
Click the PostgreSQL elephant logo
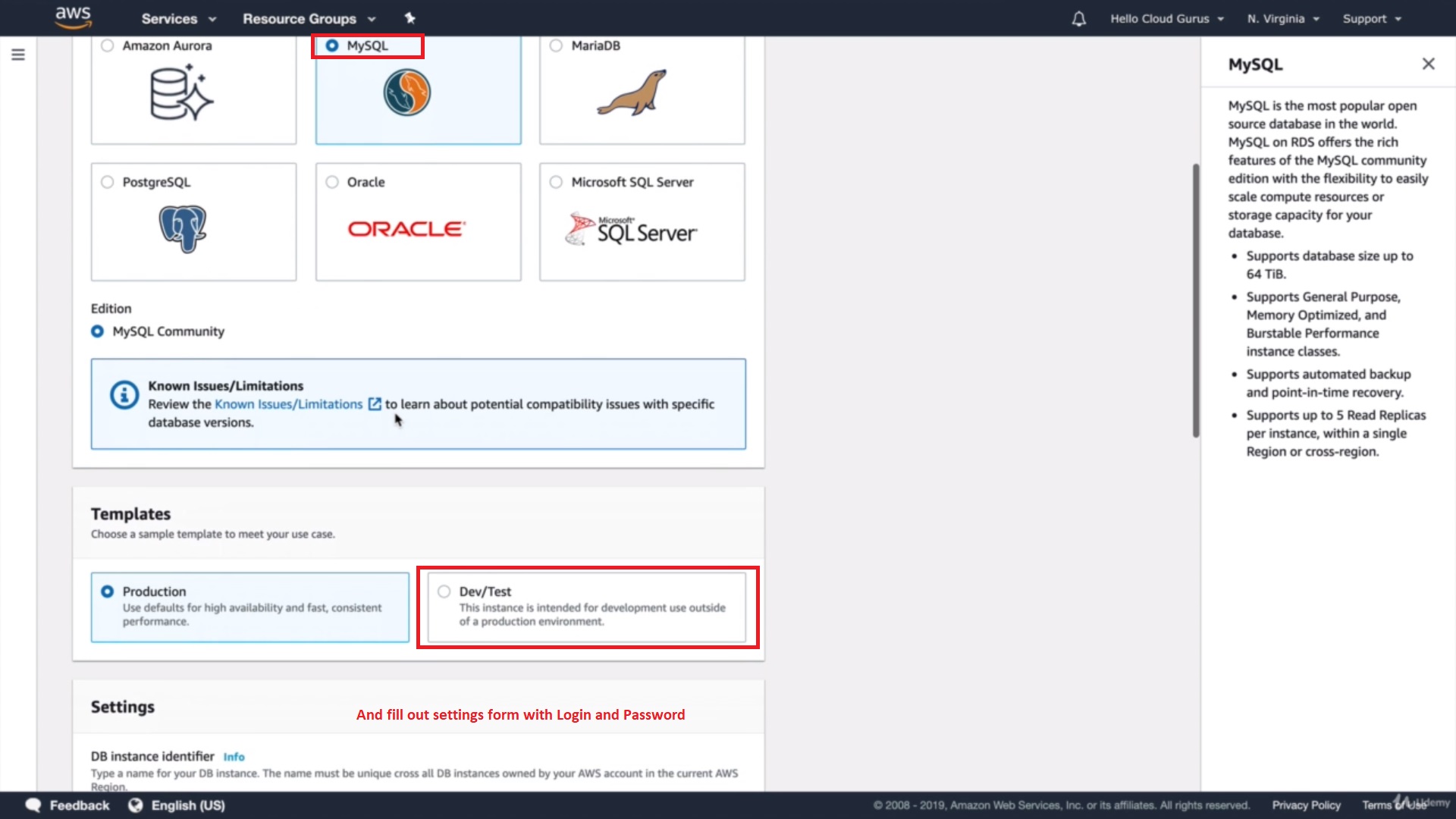[183, 228]
